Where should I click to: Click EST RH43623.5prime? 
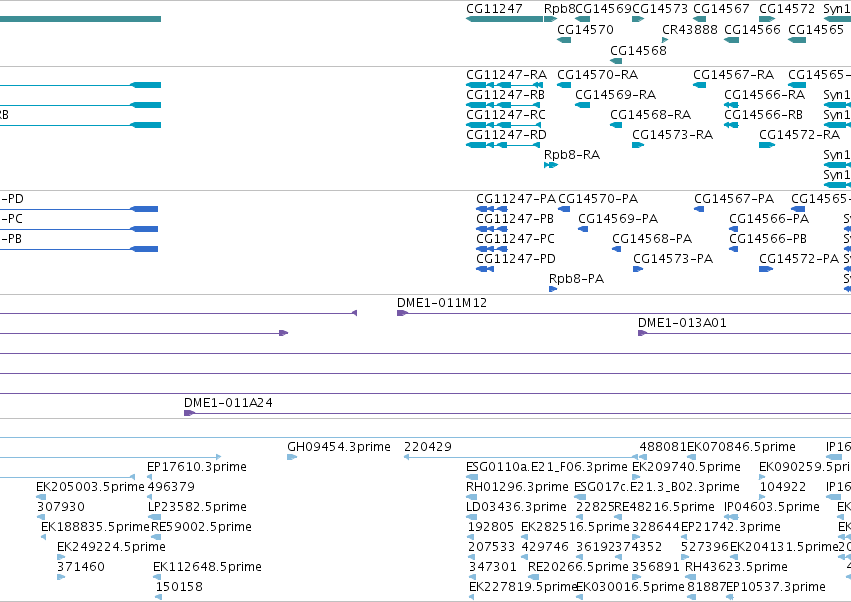click(x=736, y=567)
